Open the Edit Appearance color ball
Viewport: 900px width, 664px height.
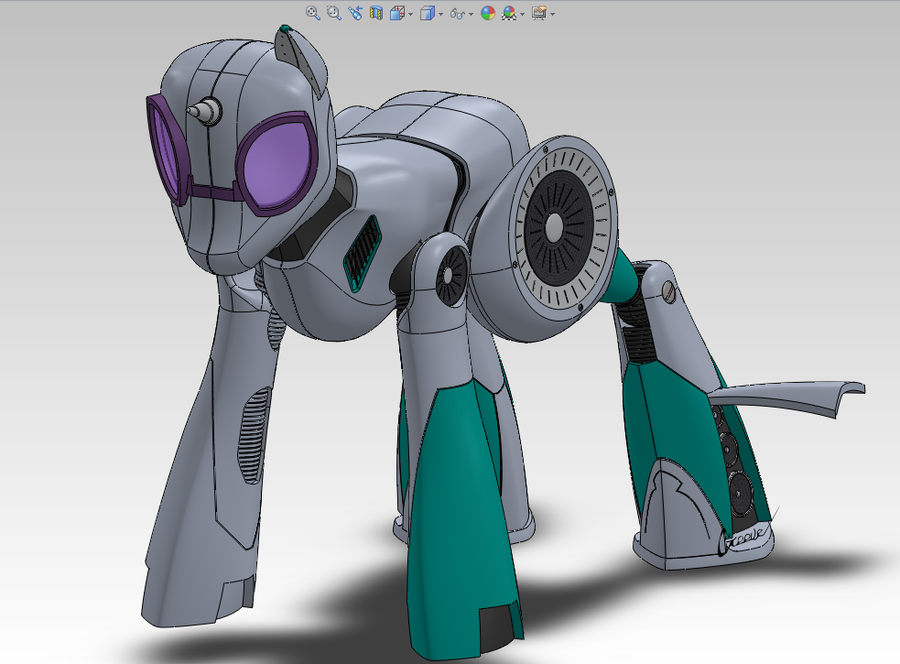(488, 13)
